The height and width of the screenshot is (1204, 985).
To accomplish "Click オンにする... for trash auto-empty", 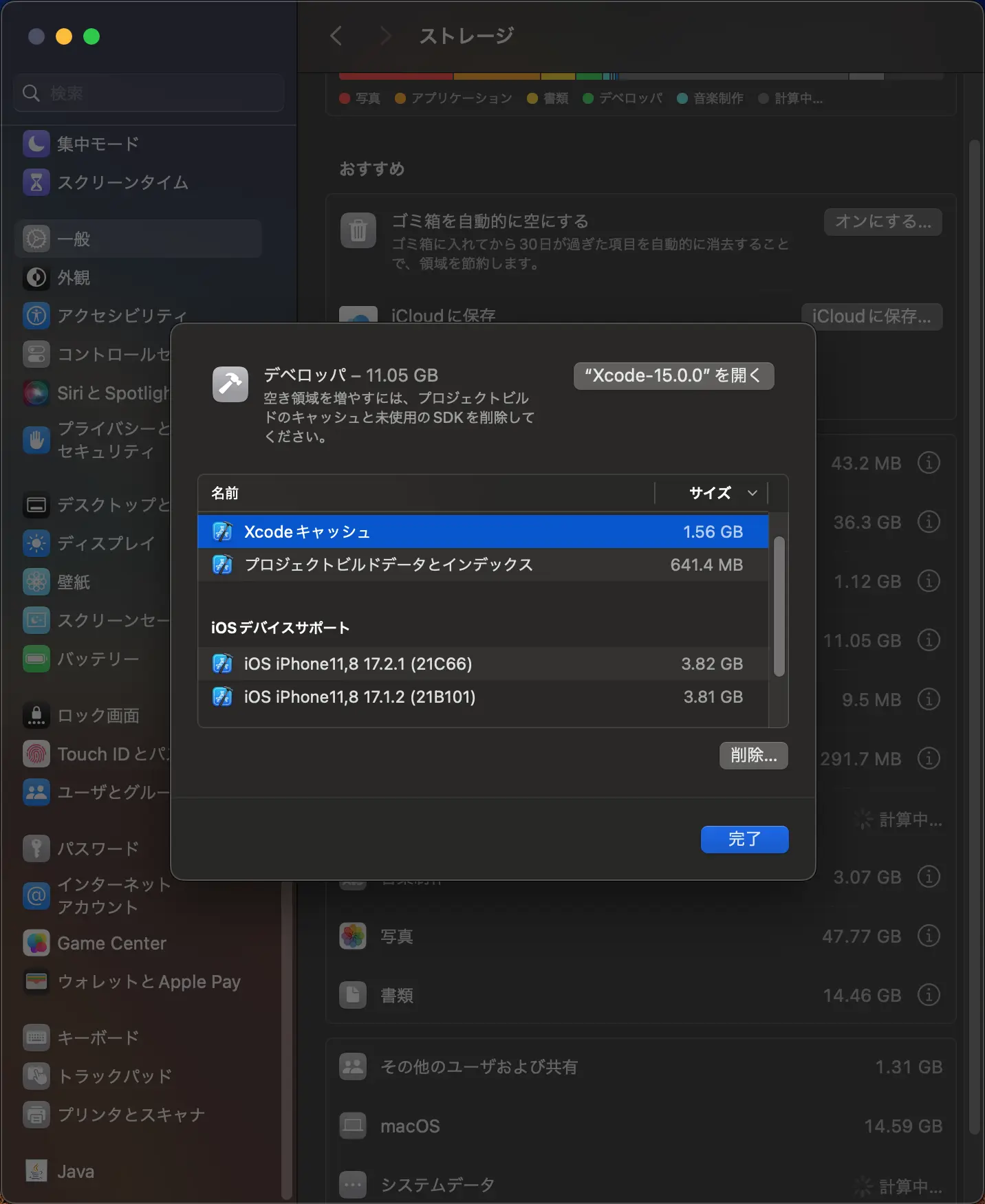I will coord(883,221).
